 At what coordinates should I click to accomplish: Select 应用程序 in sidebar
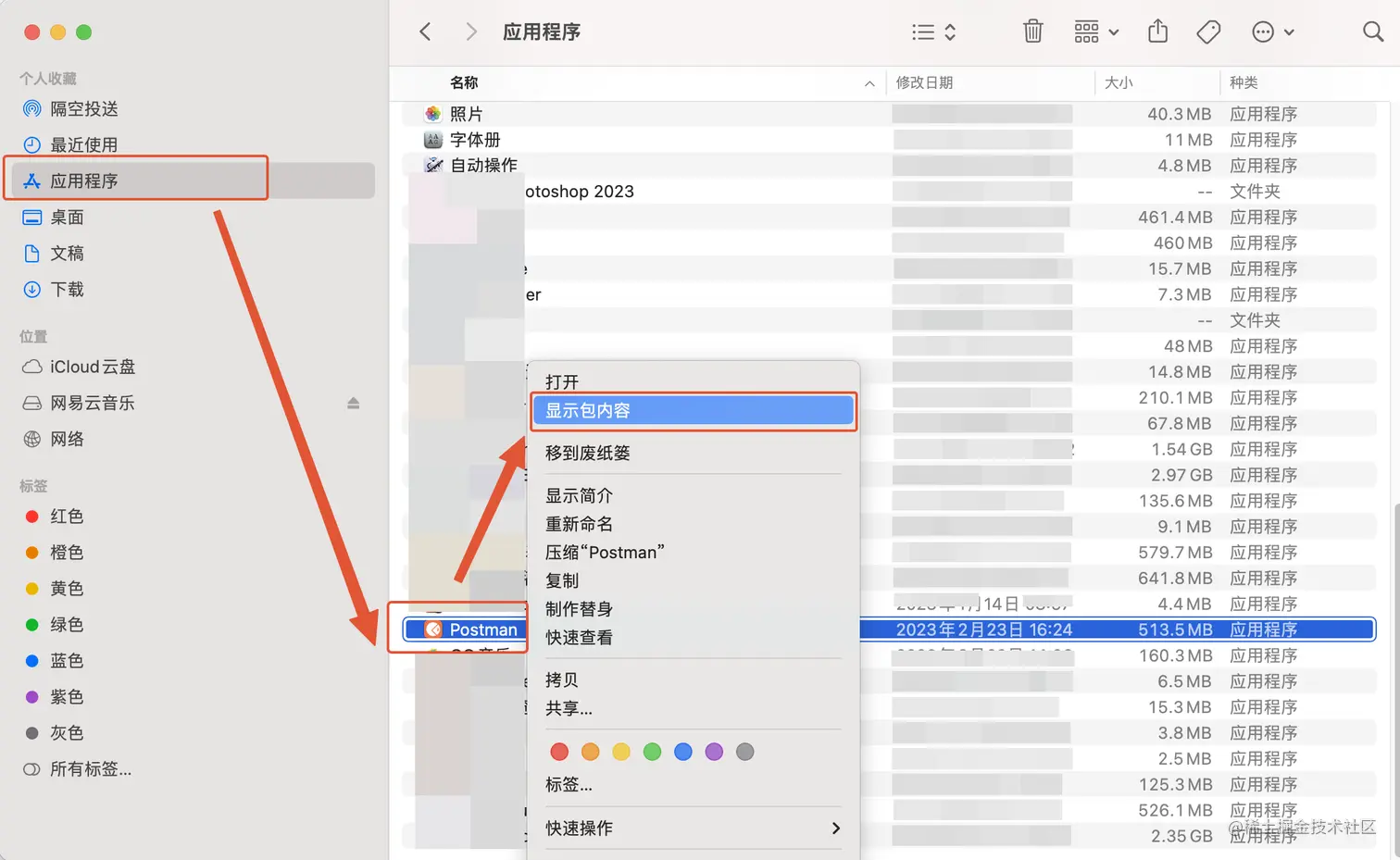pyautogui.click(x=194, y=181)
